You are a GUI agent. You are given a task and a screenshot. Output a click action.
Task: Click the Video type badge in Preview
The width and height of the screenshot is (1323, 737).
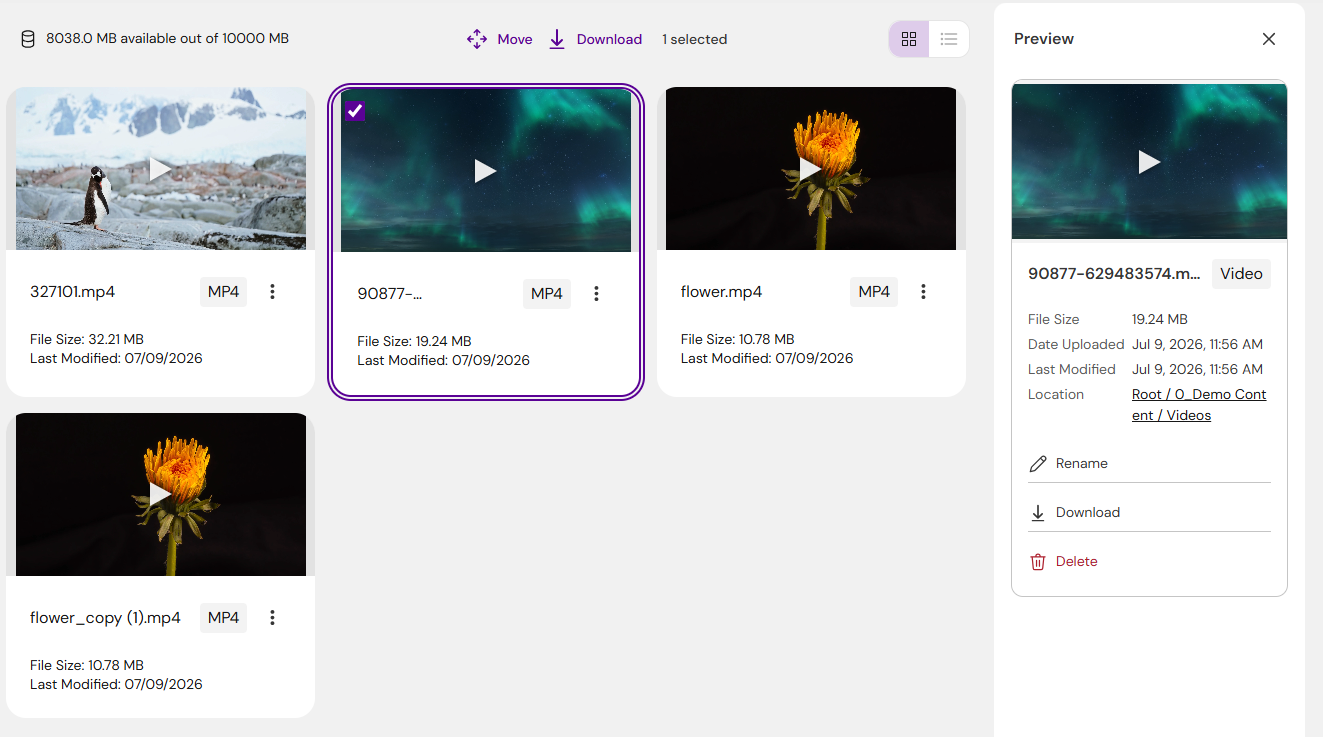(1241, 274)
